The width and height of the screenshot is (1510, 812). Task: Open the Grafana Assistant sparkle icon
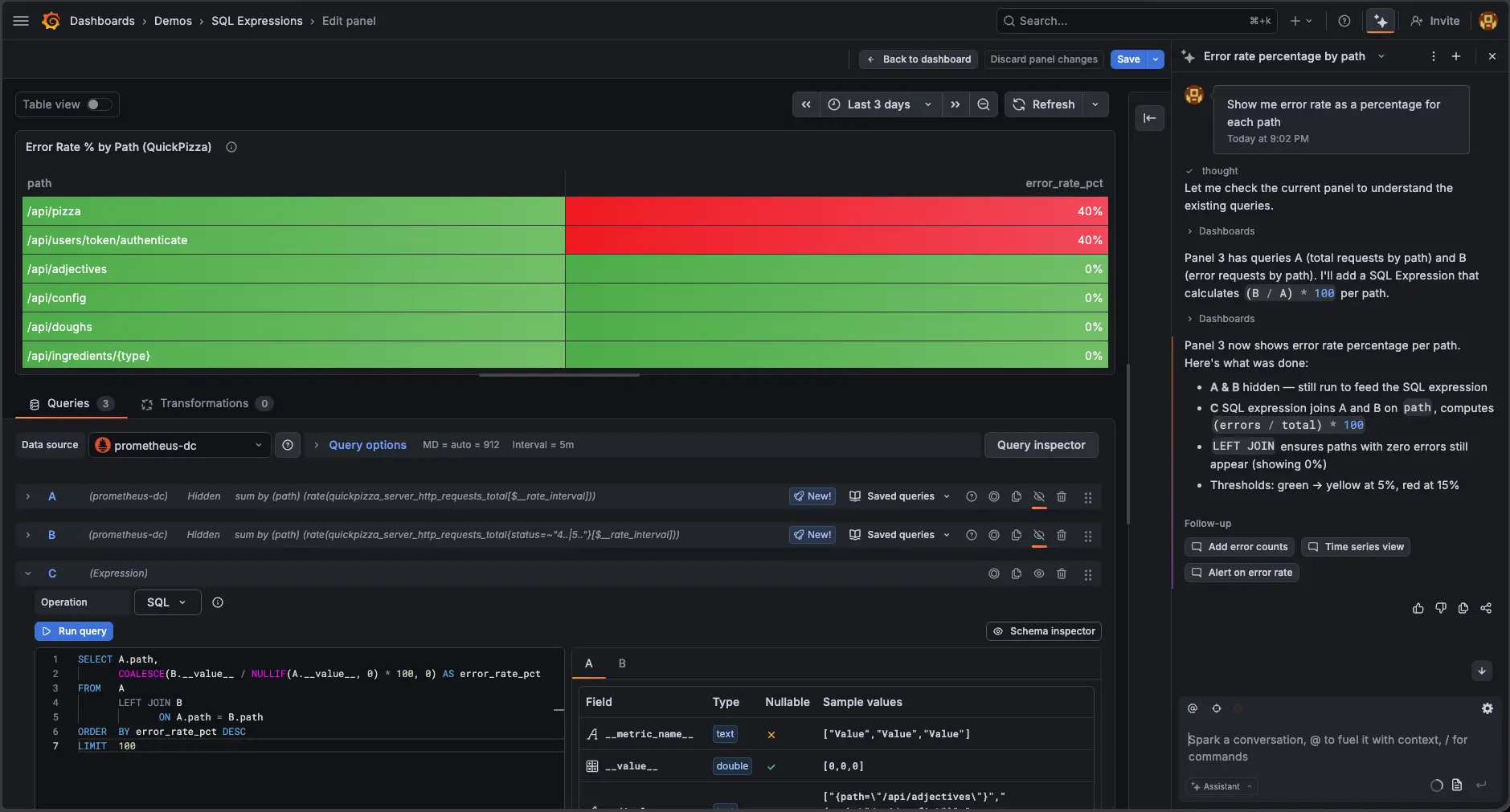[1380, 21]
